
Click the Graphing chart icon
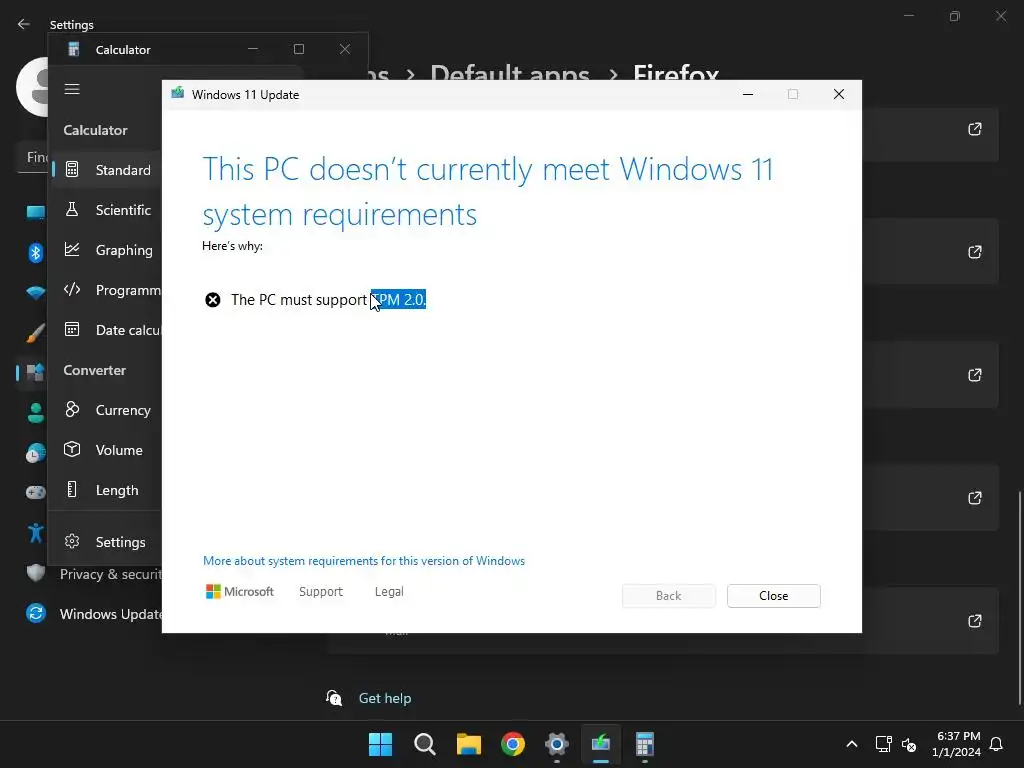pos(72,249)
